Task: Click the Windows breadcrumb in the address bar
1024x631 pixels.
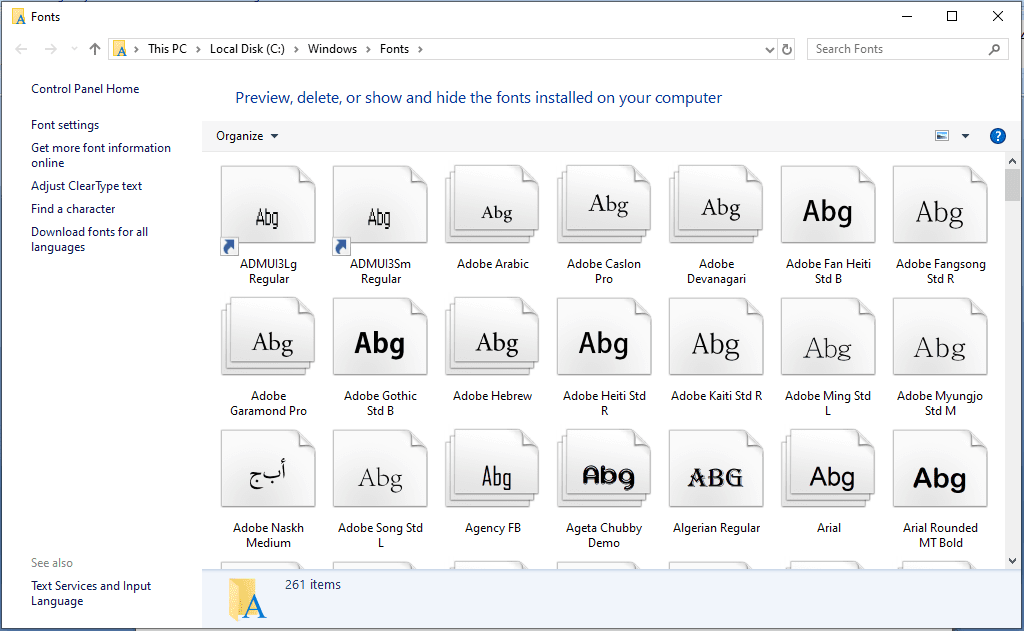Action: (332, 48)
